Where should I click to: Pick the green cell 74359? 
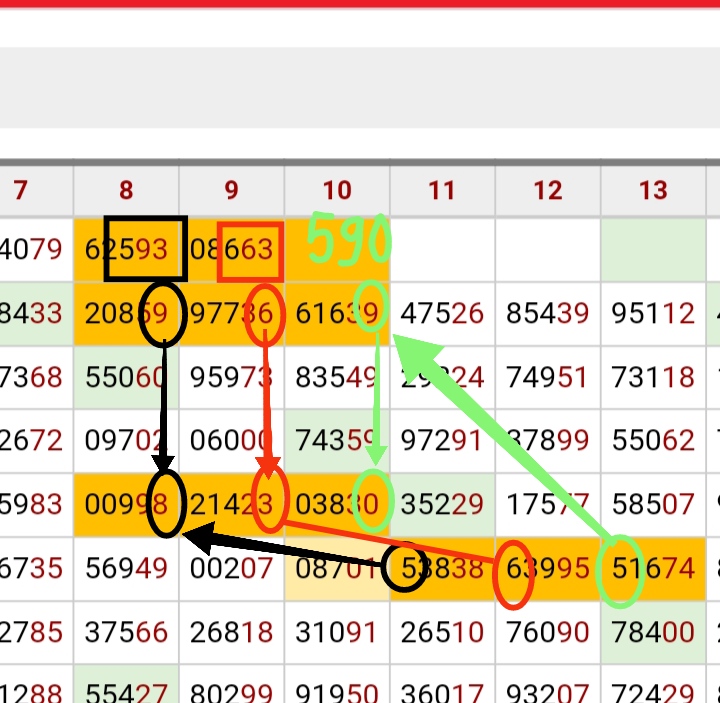337,441
